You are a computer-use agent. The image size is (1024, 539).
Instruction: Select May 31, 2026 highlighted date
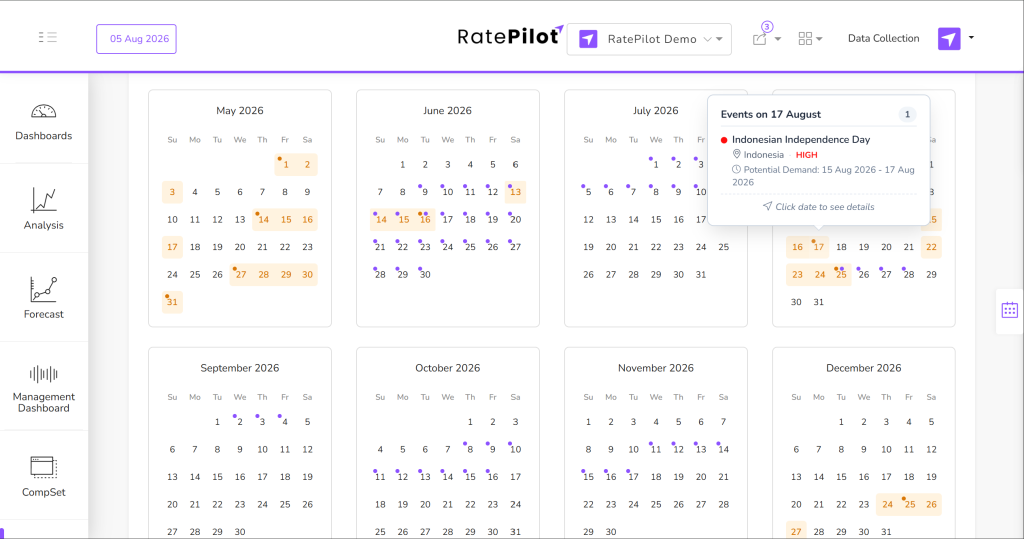[172, 302]
